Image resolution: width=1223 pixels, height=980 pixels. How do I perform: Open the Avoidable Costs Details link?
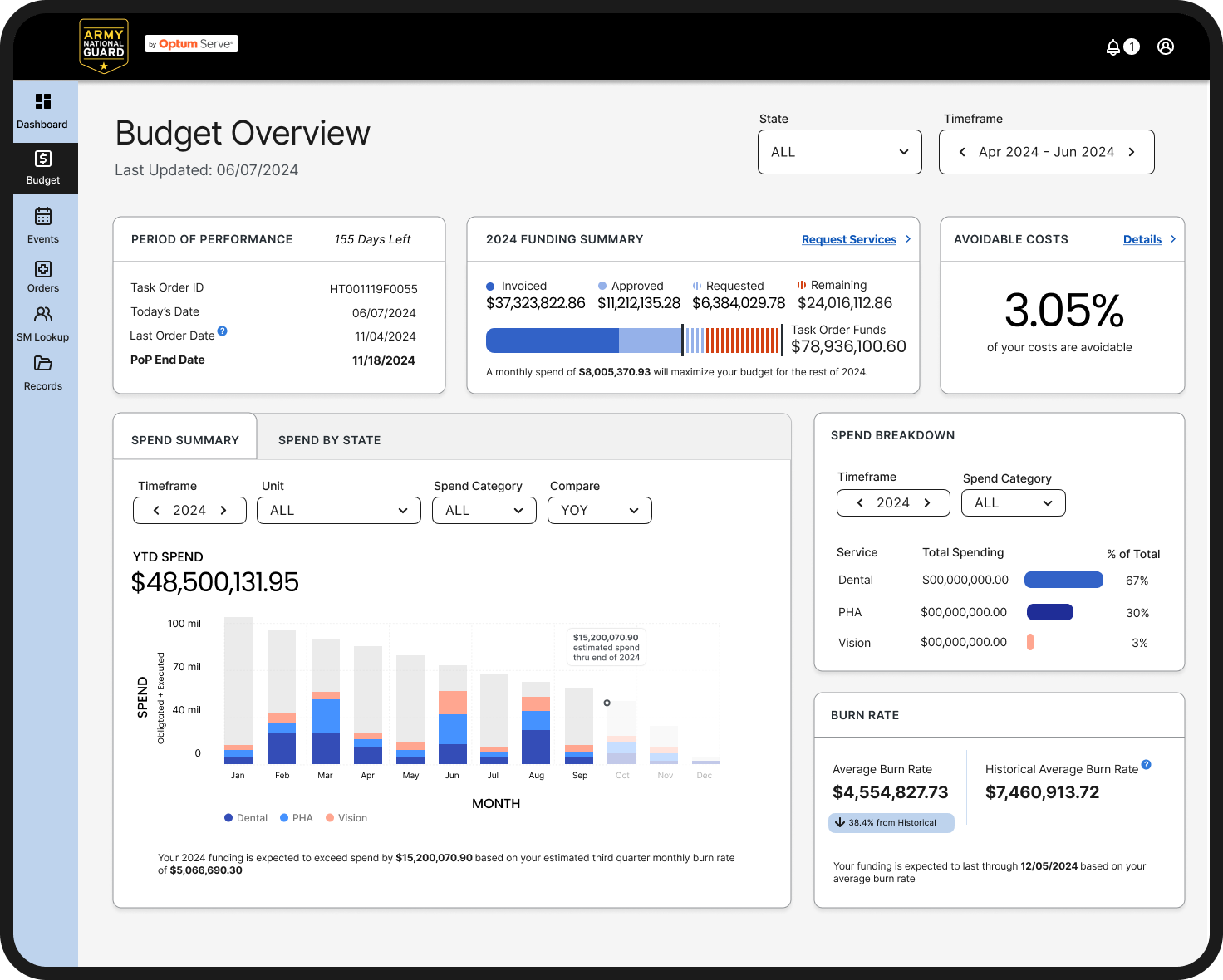point(1142,239)
